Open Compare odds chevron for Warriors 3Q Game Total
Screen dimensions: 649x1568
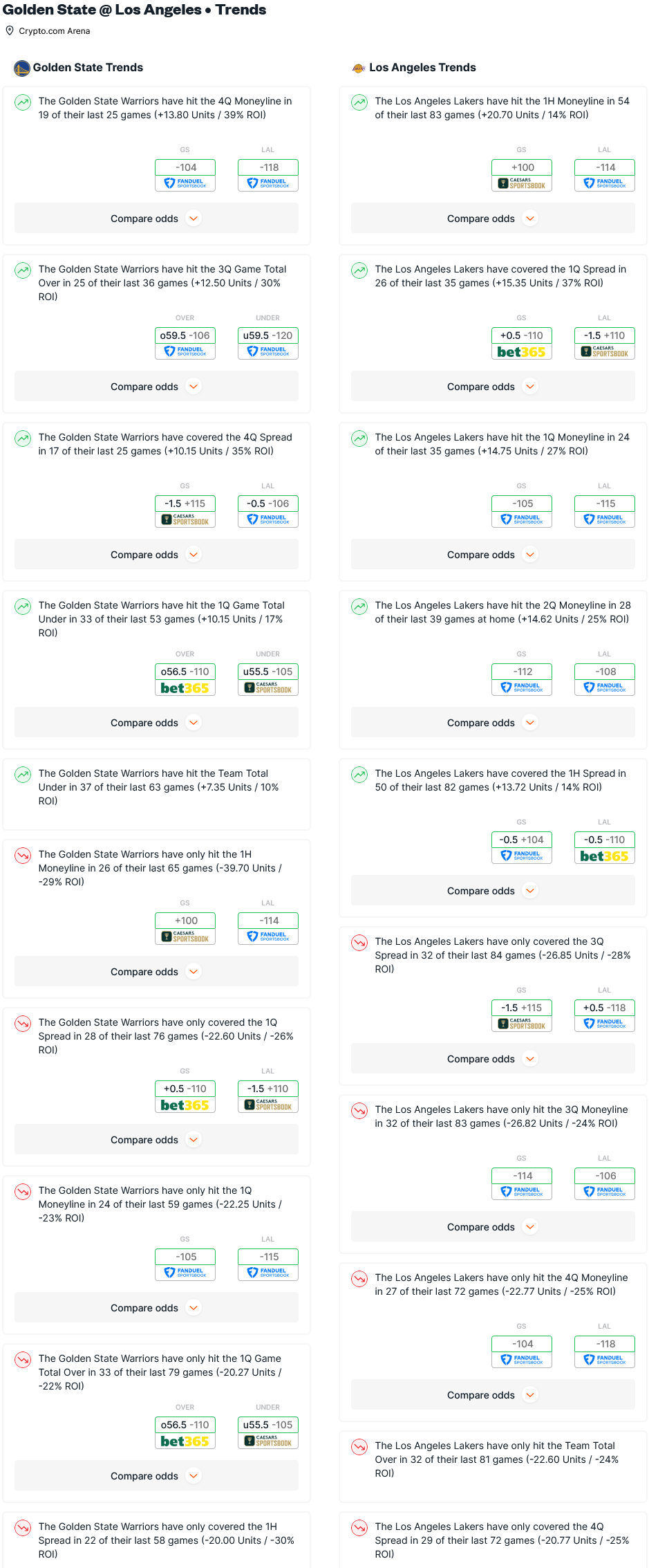click(x=194, y=387)
